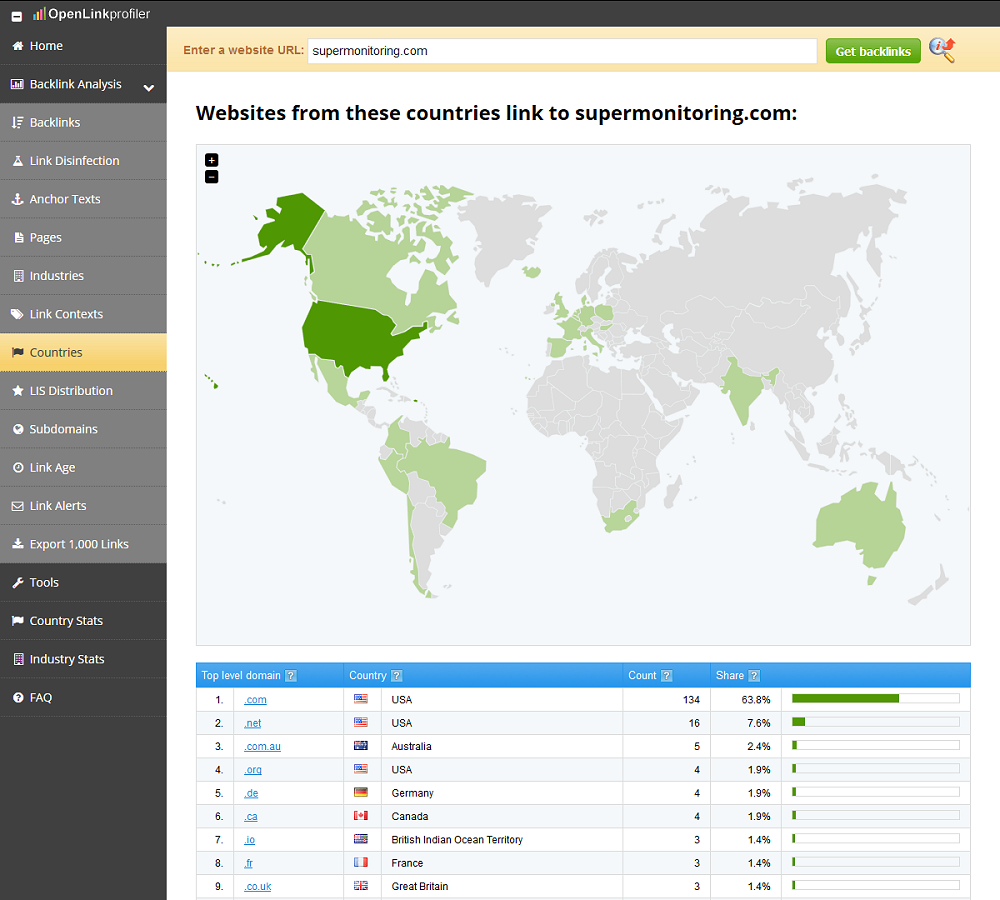Image resolution: width=1000 pixels, height=900 pixels.
Task: Click the France flag in row 8
Action: 361,862
